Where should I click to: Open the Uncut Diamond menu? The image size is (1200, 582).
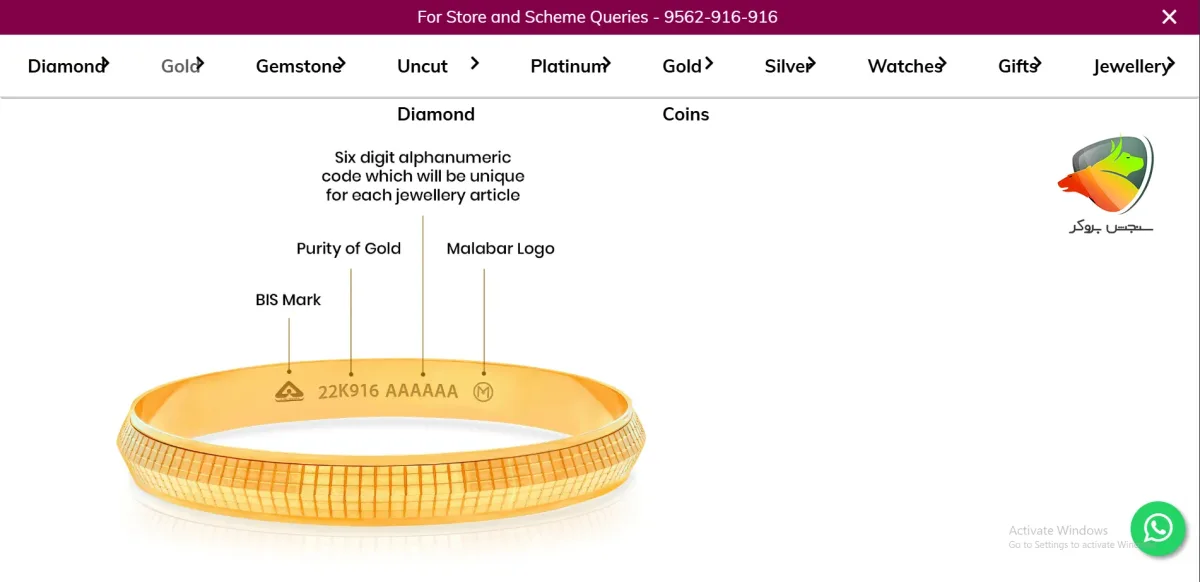click(436, 90)
